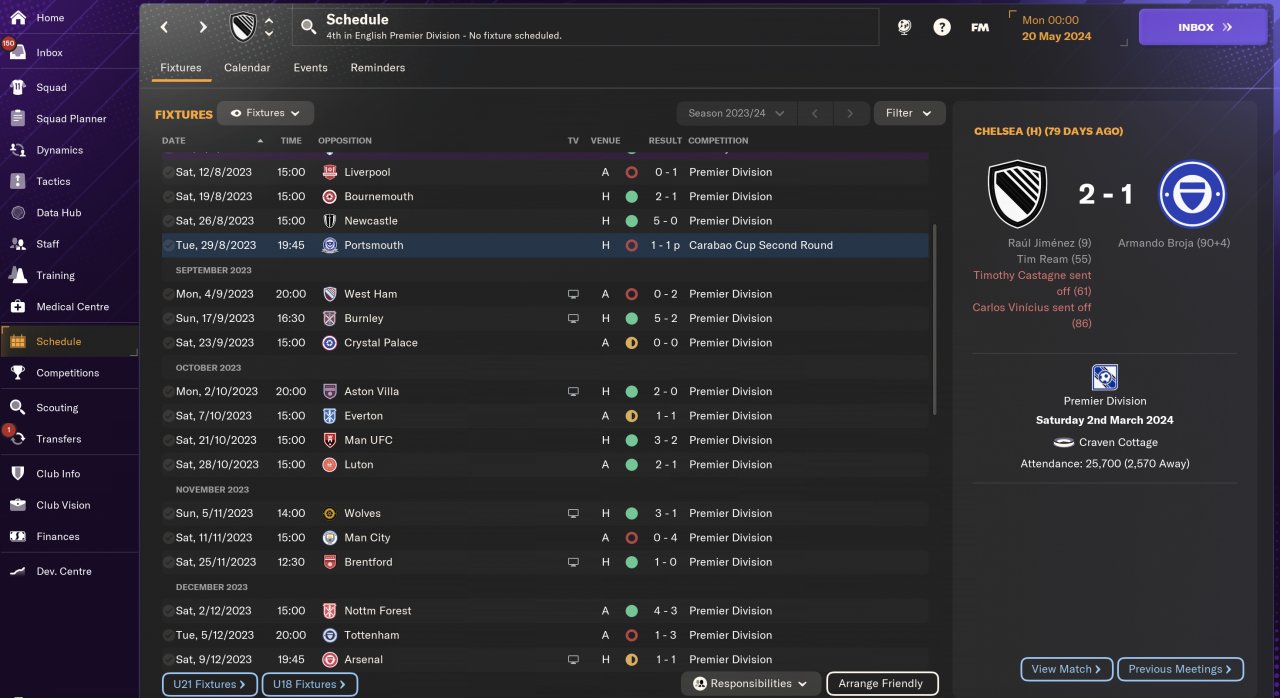Click the Arrange Friendly button
The image size is (1280, 698).
[x=881, y=684]
